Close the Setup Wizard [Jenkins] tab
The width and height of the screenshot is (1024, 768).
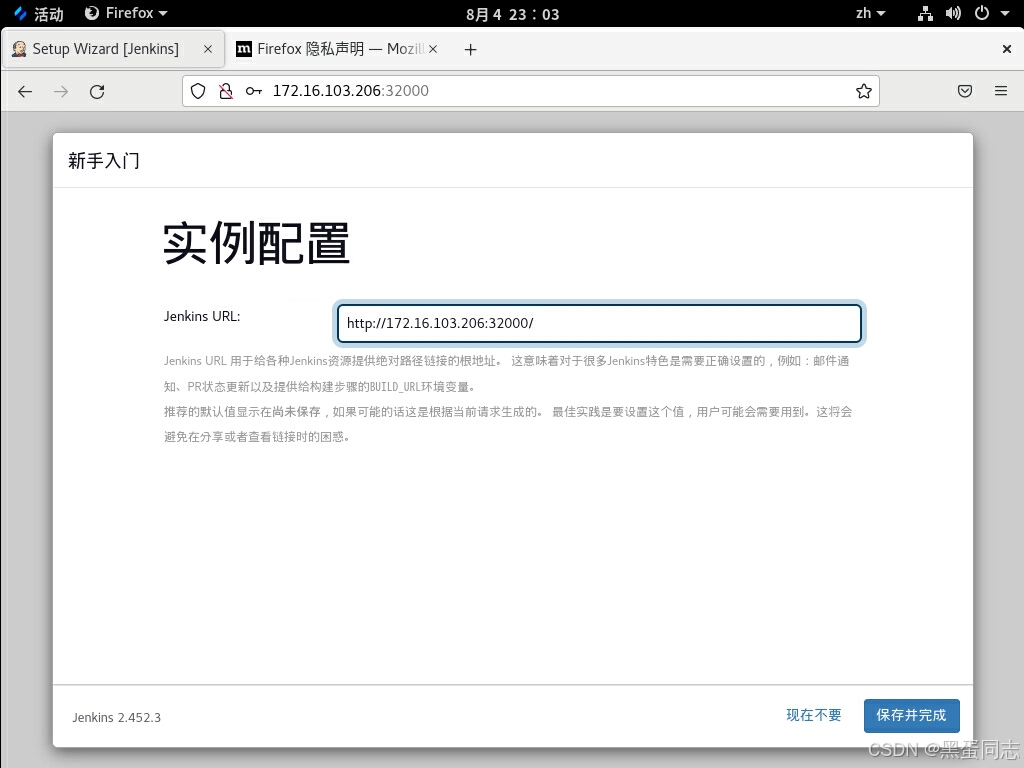coord(208,49)
